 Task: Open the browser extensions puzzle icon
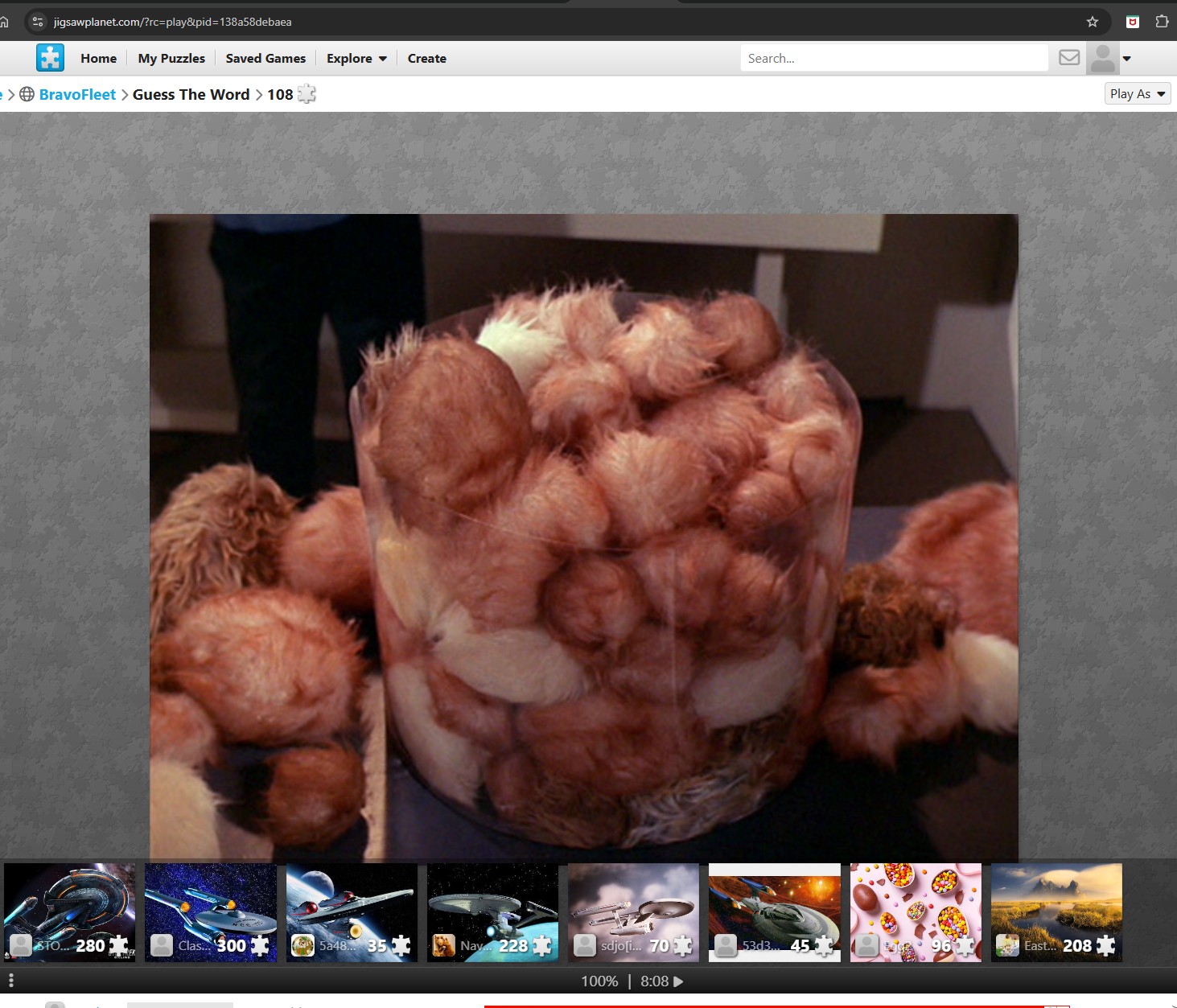1161,22
